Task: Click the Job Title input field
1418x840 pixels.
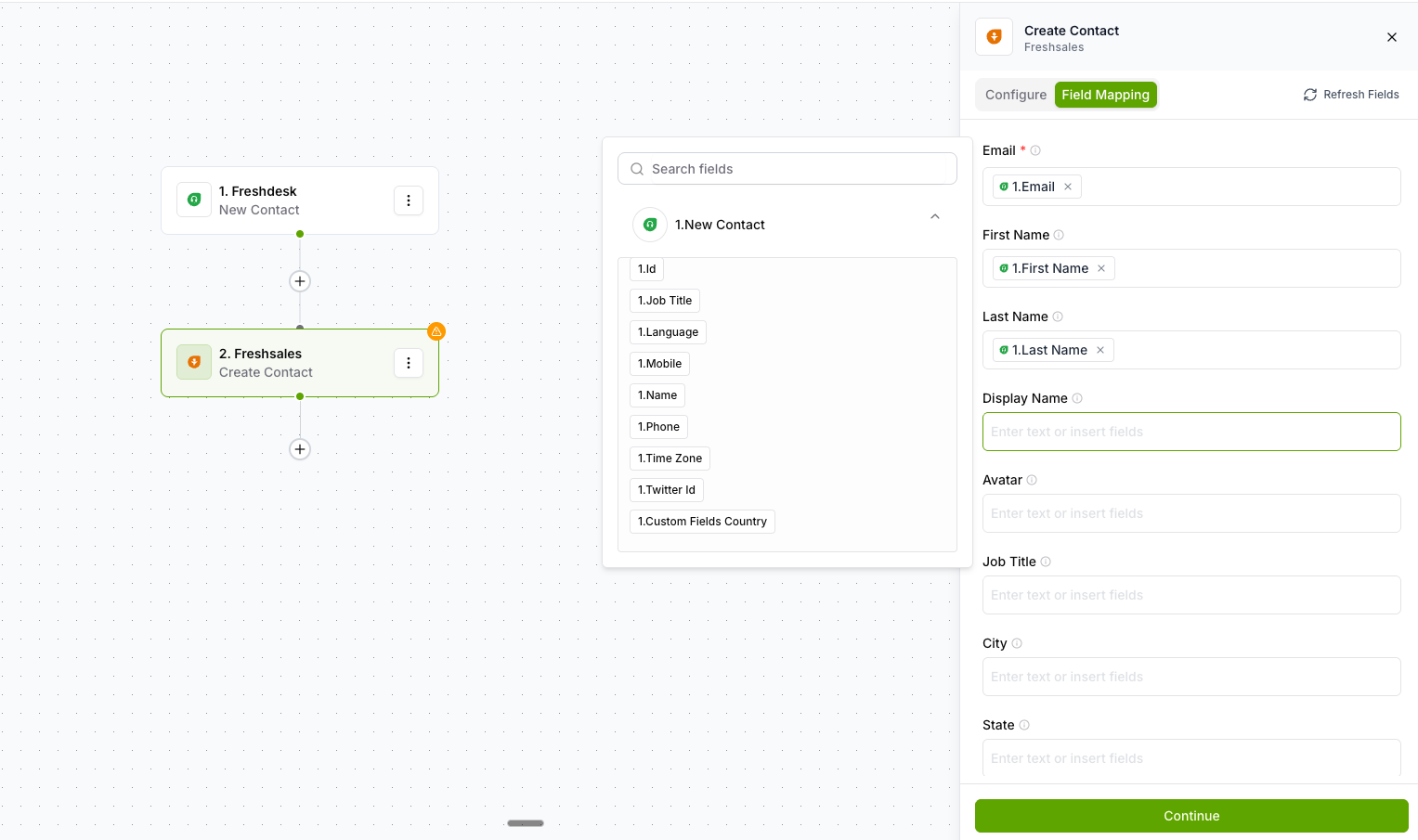Action: (x=1191, y=595)
